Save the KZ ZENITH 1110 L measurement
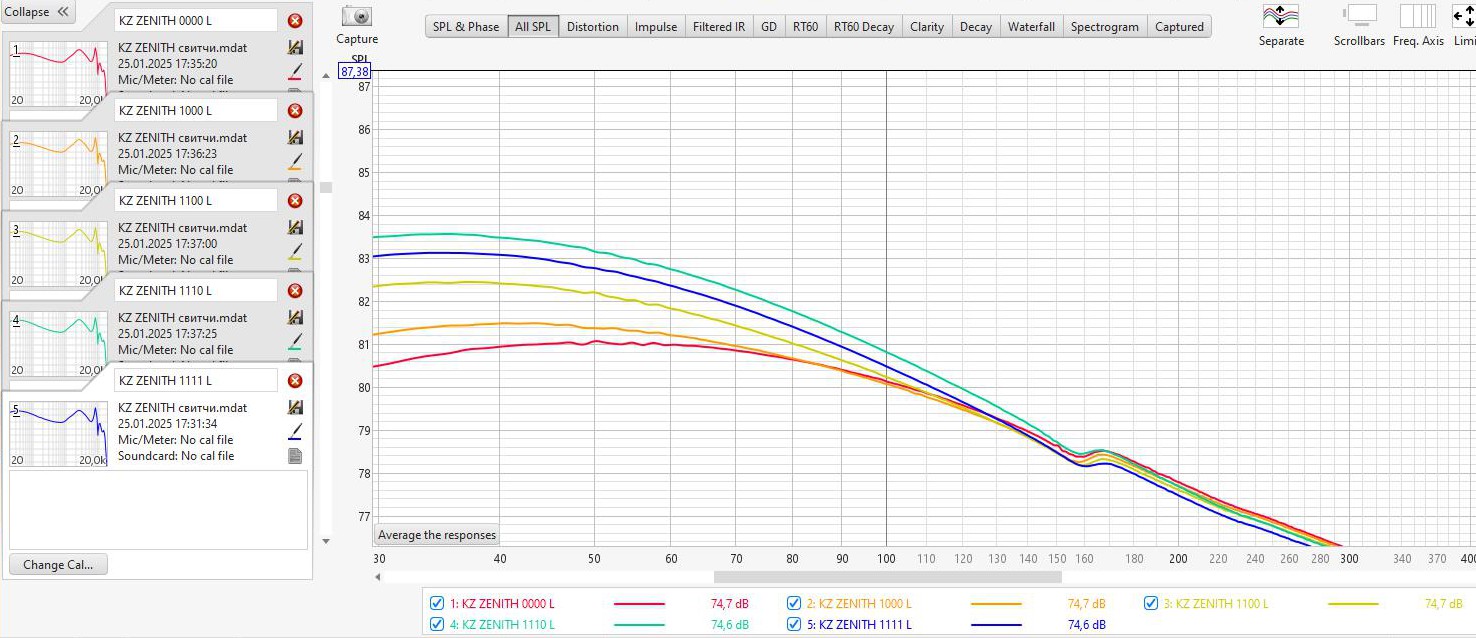This screenshot has width=1476, height=638. 295,317
